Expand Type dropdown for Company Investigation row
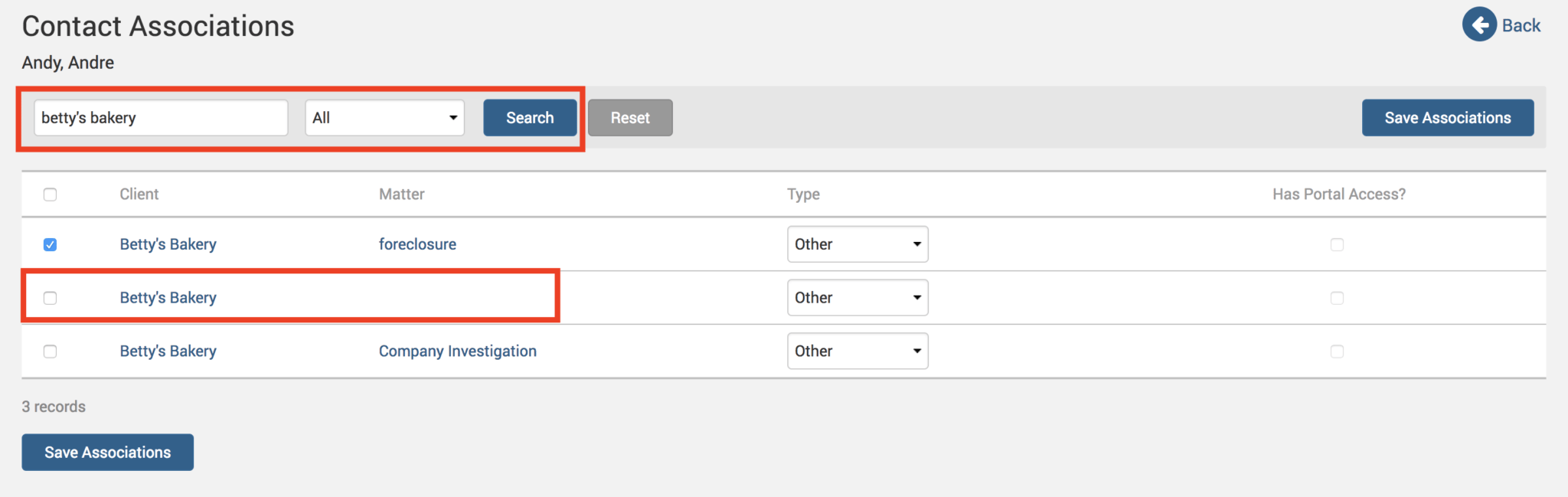Image resolution: width=1568 pixels, height=497 pixels. tap(857, 351)
